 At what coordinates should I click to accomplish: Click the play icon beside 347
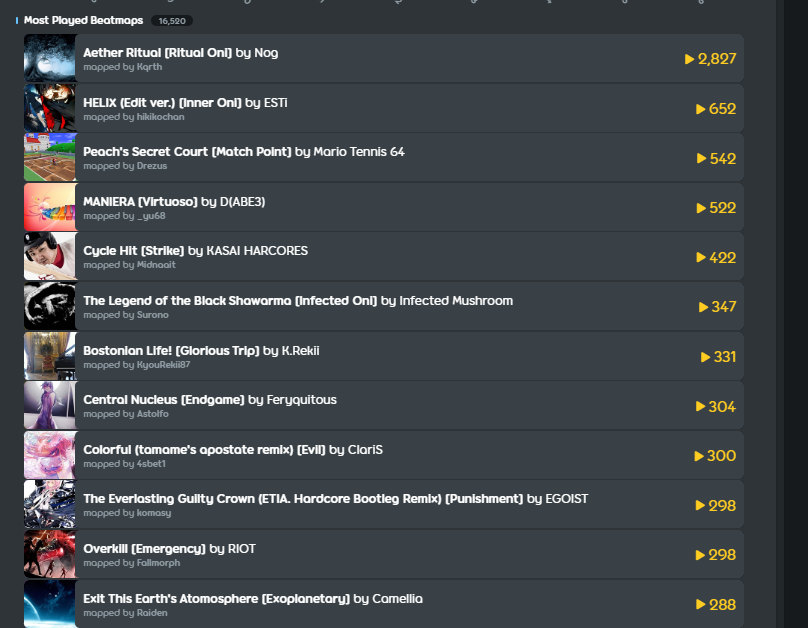[x=703, y=307]
